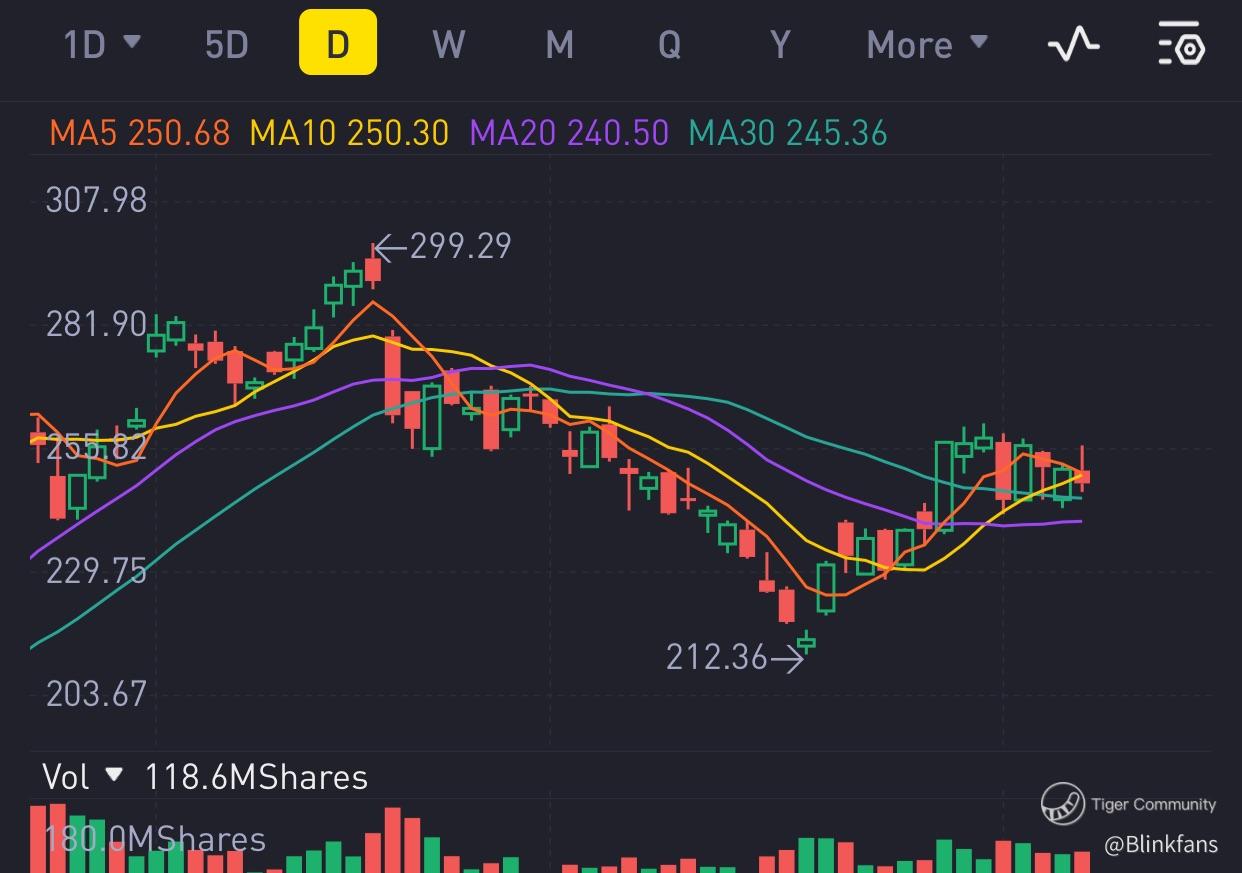Select the candlestick at the 212.36 low
Image resolution: width=1242 pixels, height=873 pixels.
[x=806, y=643]
